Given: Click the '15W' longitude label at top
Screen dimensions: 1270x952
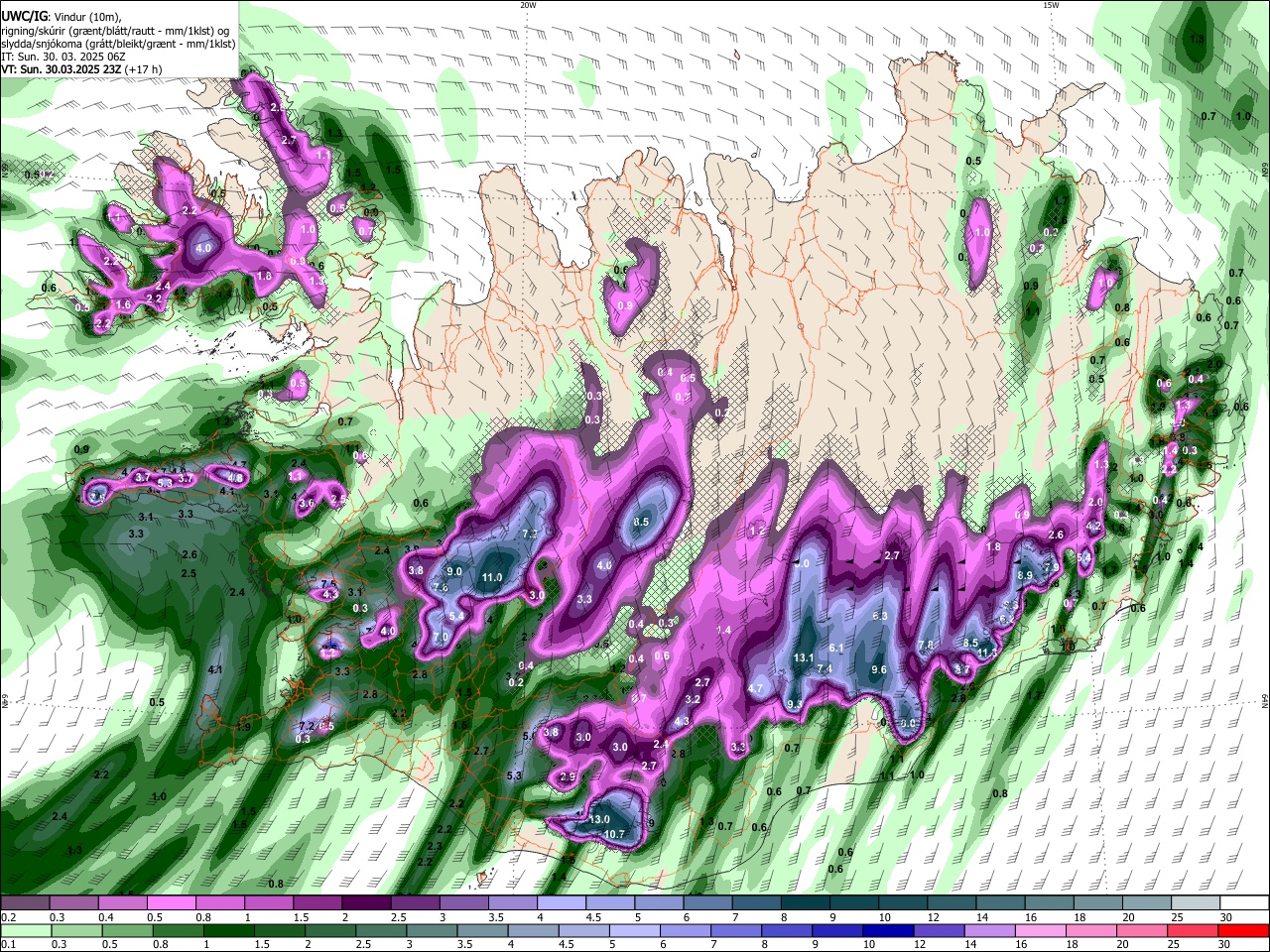Looking at the screenshot, I should [1051, 5].
